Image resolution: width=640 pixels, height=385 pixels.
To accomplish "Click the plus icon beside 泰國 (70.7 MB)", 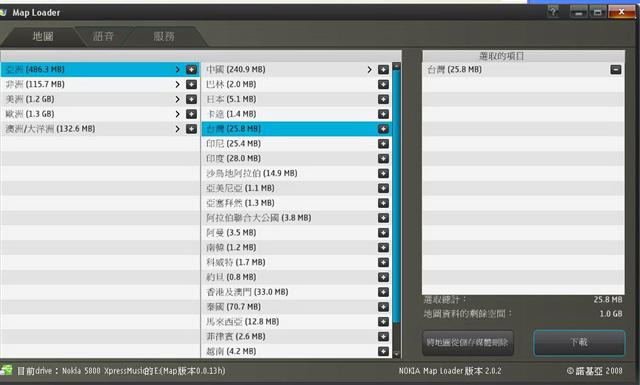I will click(x=383, y=307).
